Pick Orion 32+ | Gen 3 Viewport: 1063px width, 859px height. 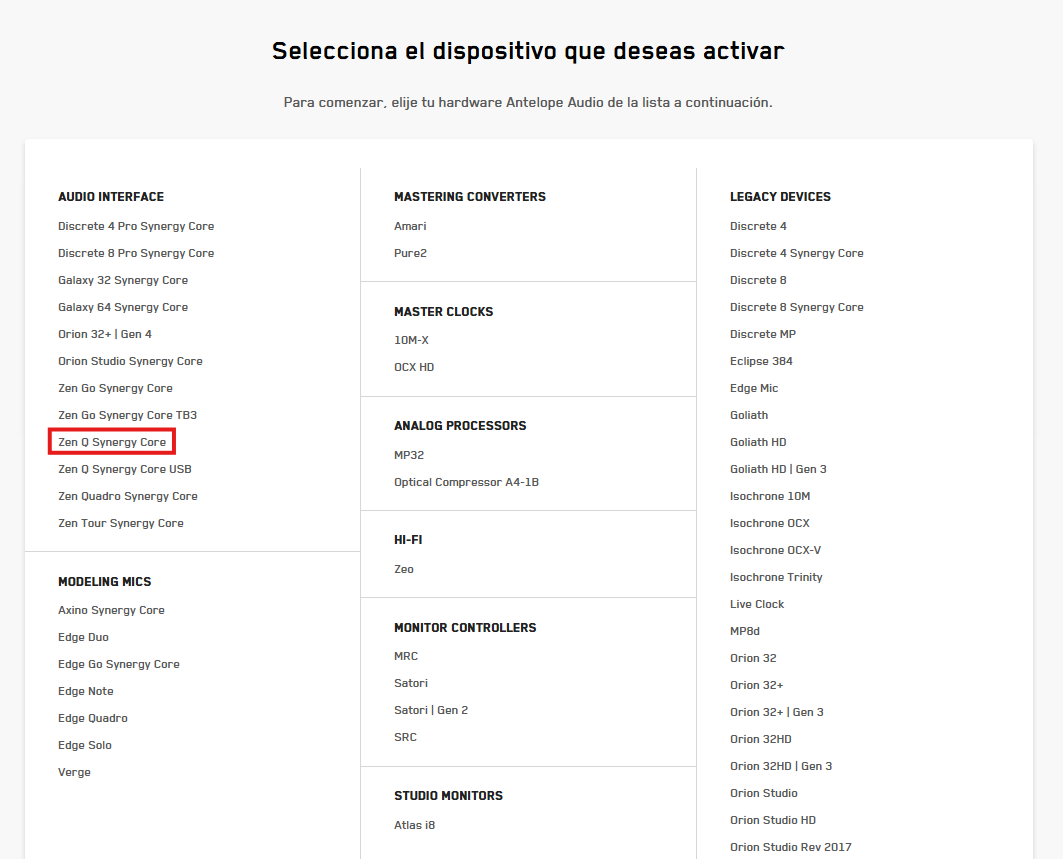(x=777, y=712)
